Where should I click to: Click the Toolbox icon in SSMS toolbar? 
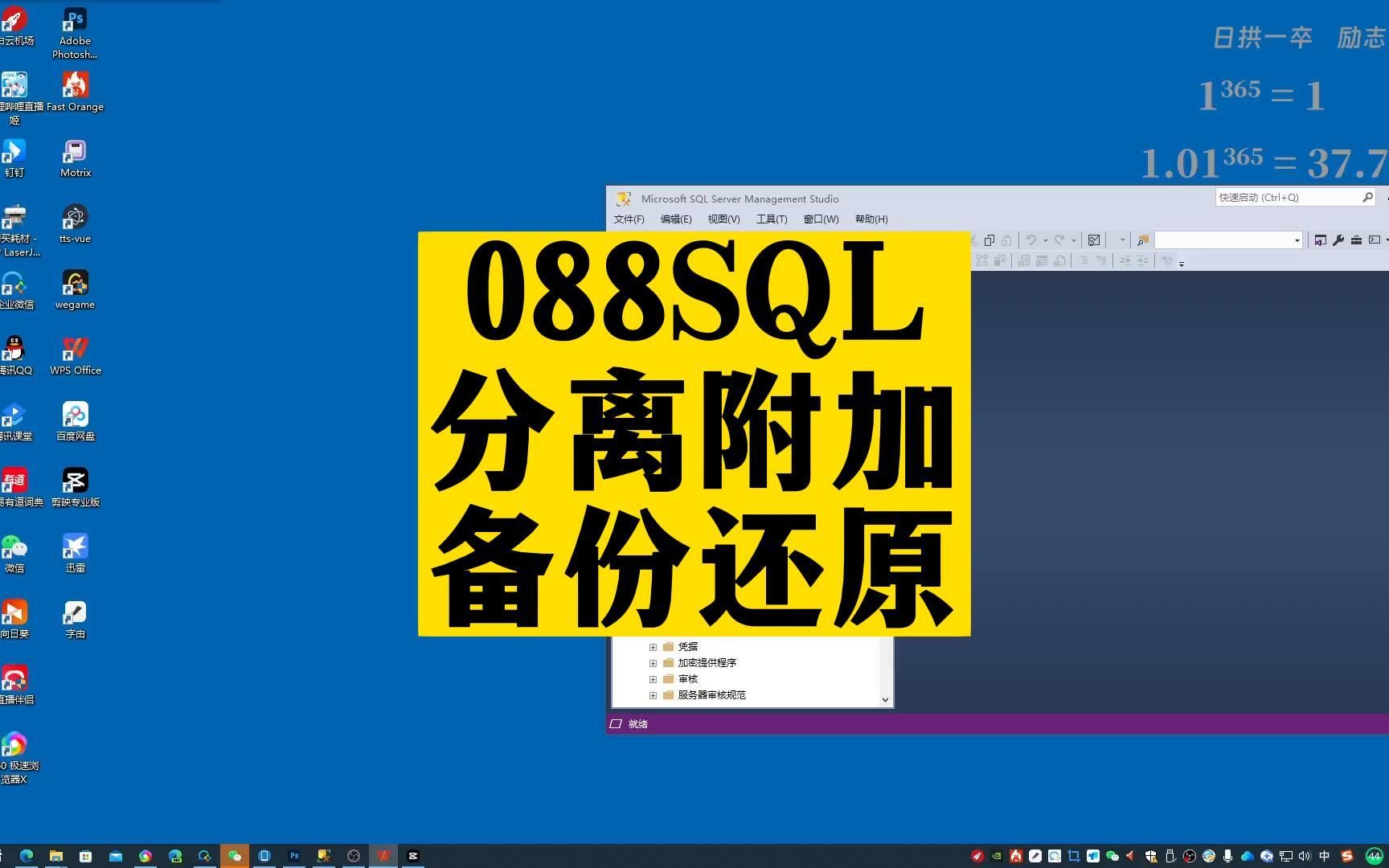(x=1356, y=240)
